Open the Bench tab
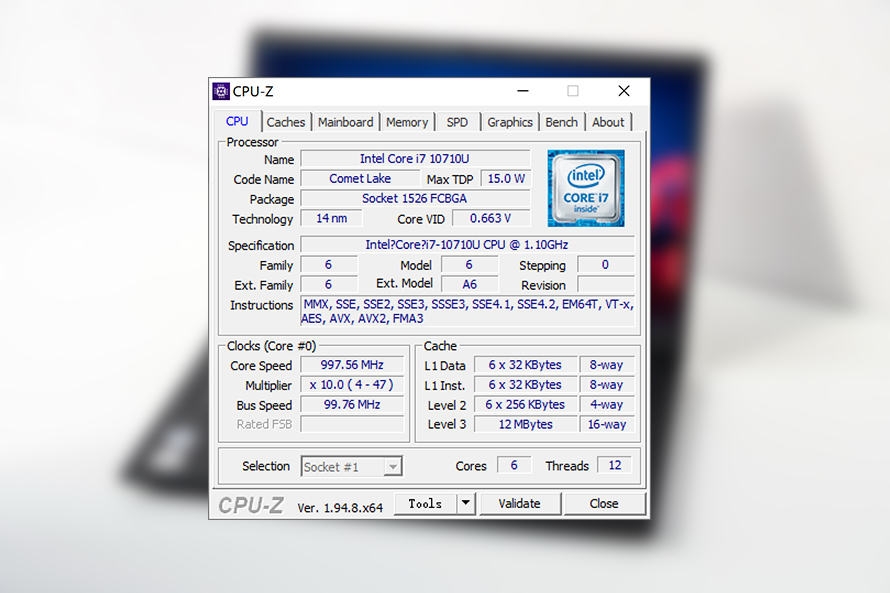This screenshot has width=890, height=593. (x=561, y=122)
